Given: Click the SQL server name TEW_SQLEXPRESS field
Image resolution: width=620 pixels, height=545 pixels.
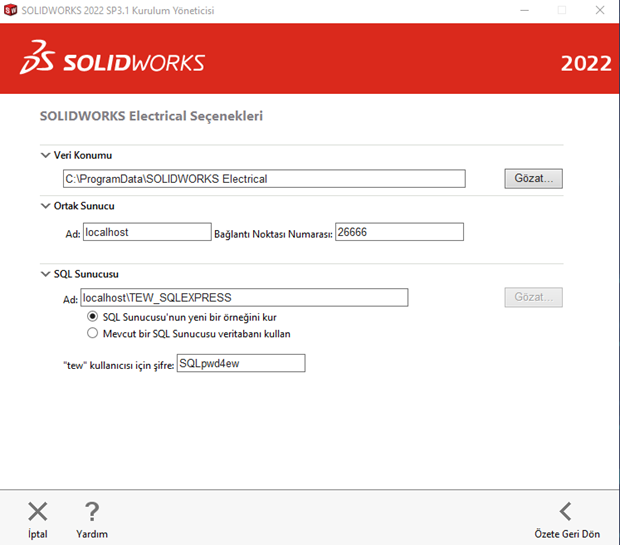Looking at the screenshot, I should click(x=244, y=297).
